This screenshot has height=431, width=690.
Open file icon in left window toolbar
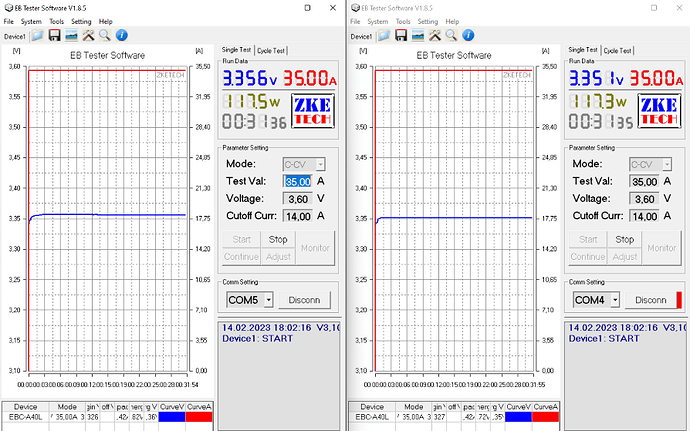coord(37,36)
